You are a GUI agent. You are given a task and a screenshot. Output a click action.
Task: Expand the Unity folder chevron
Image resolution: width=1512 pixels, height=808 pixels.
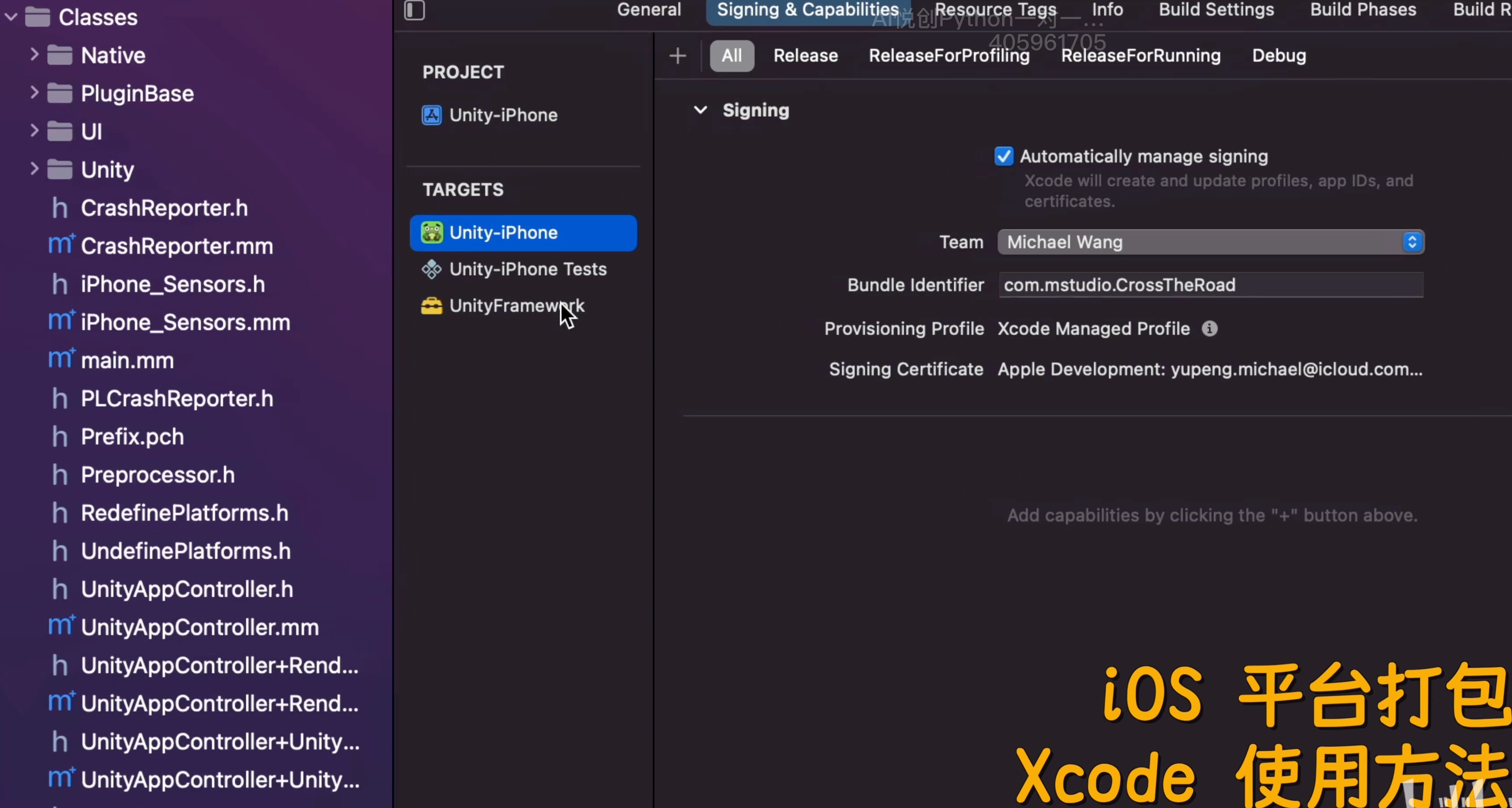pos(34,169)
